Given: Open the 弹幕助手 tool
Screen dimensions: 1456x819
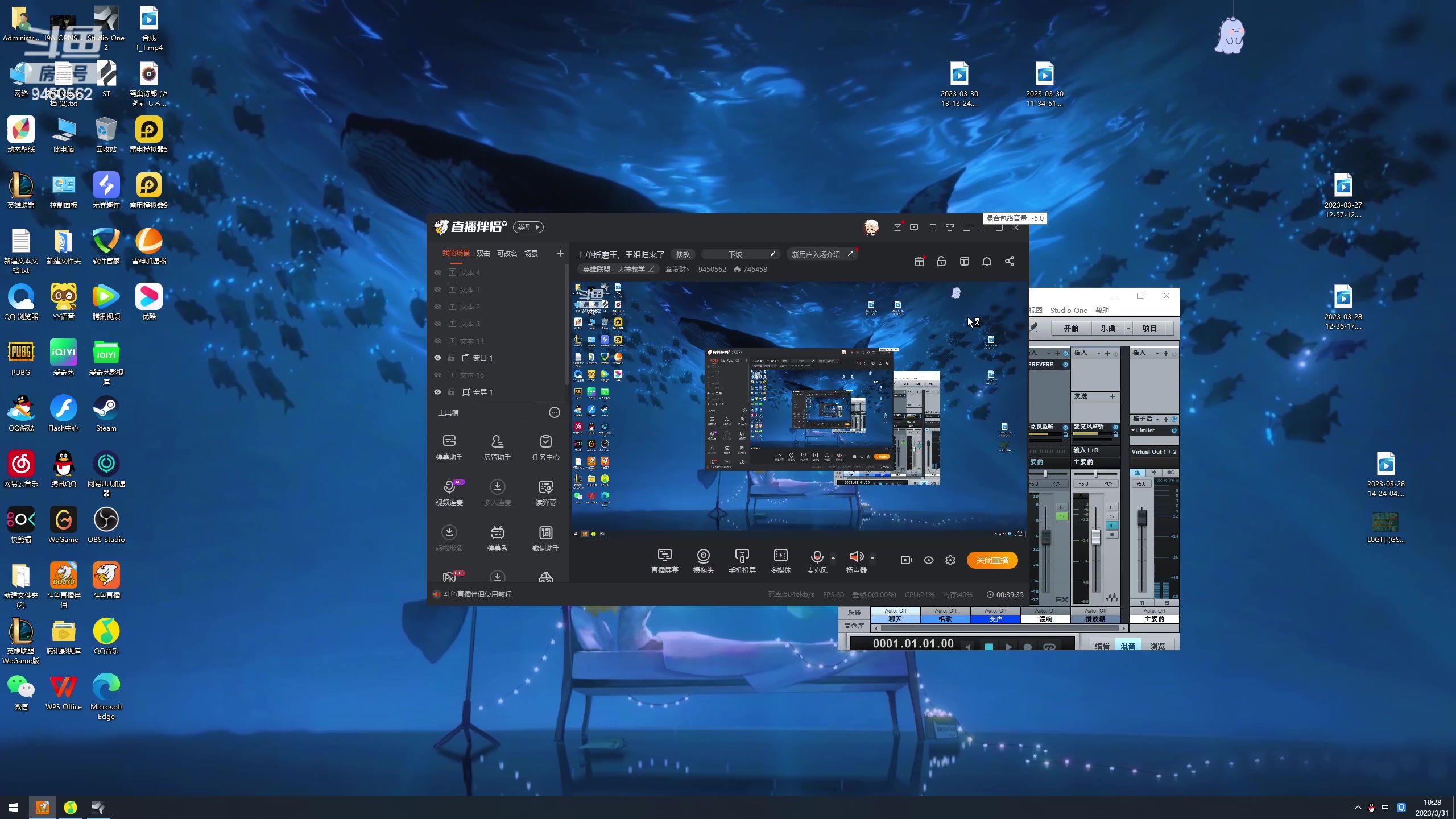Looking at the screenshot, I should point(449,441).
